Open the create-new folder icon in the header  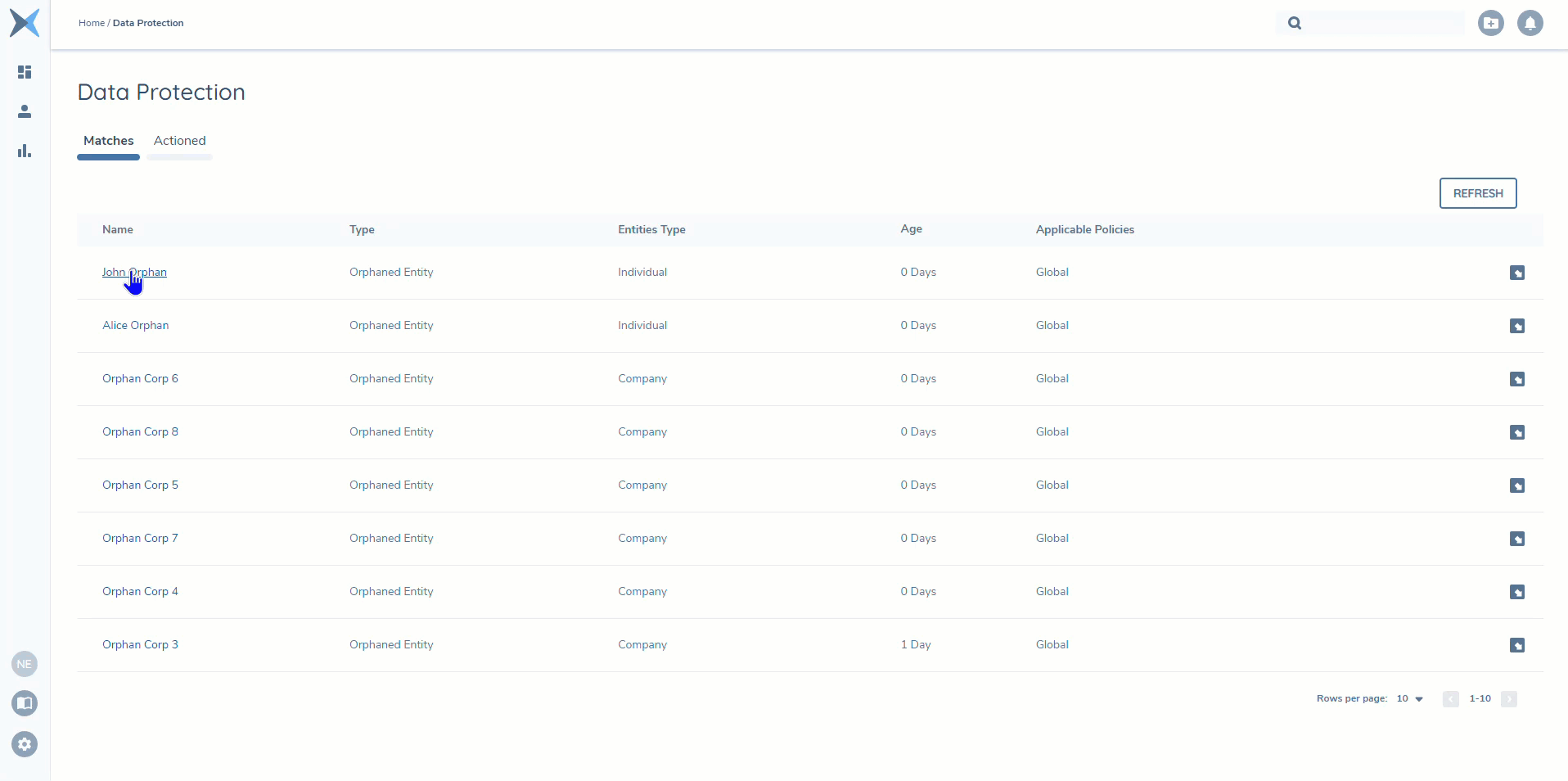(x=1490, y=23)
